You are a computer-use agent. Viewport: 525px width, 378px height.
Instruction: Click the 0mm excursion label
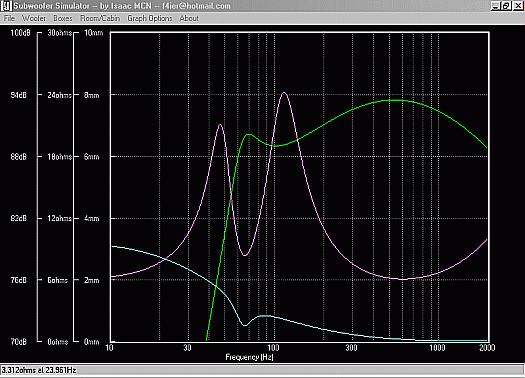tap(92, 342)
